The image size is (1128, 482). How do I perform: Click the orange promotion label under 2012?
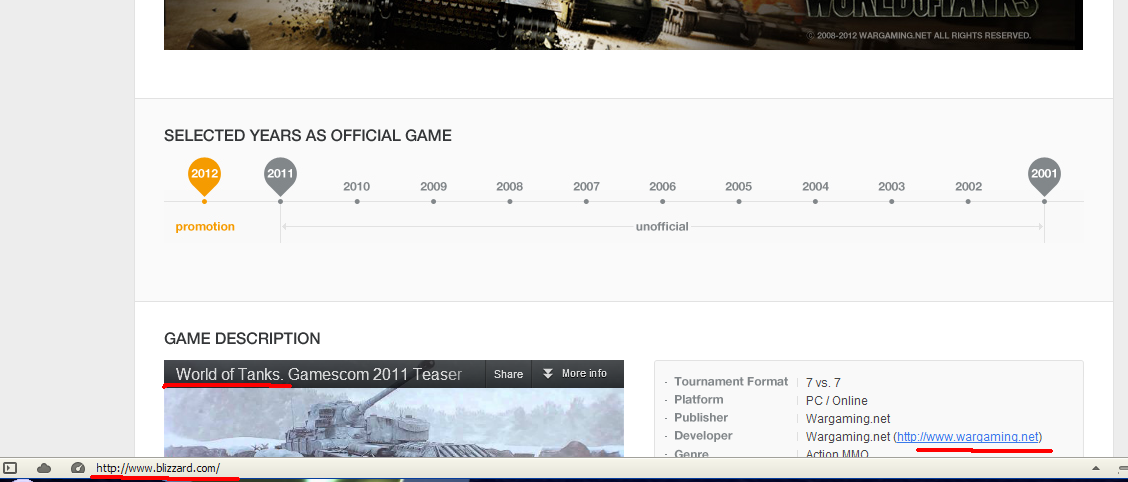click(x=205, y=227)
